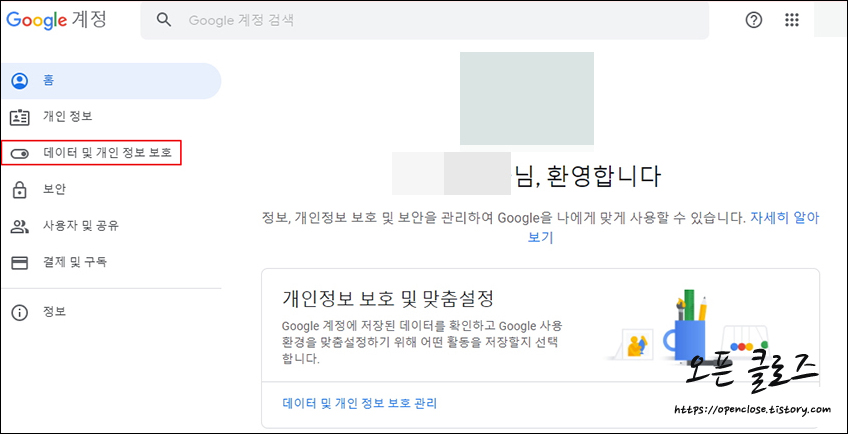Open the help question mark icon
This screenshot has width=848, height=434.
point(753,21)
